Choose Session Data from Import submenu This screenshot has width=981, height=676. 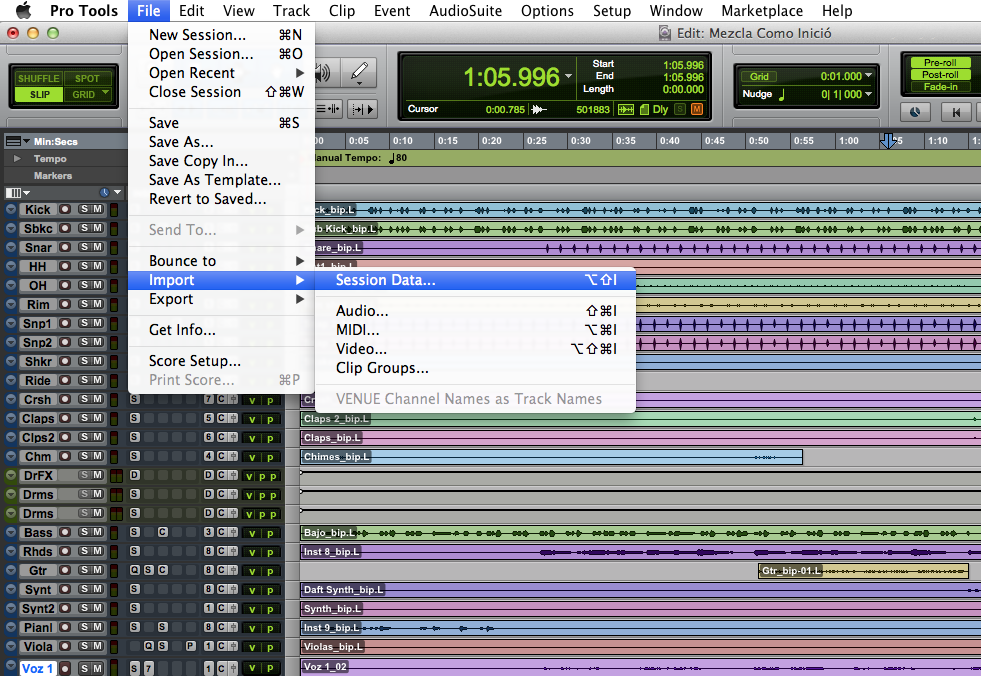tap(475, 280)
